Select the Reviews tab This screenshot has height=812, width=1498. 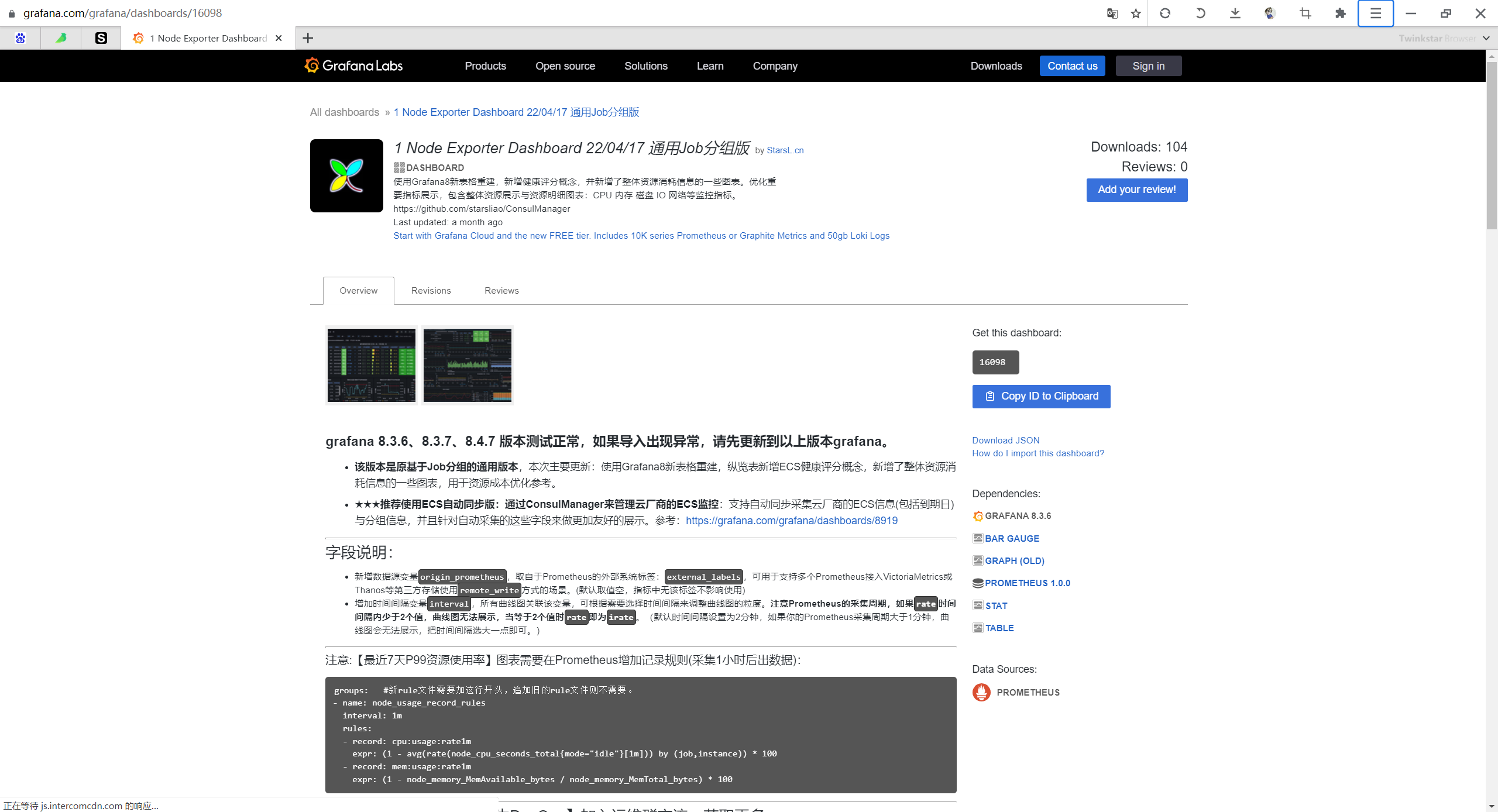(x=501, y=291)
